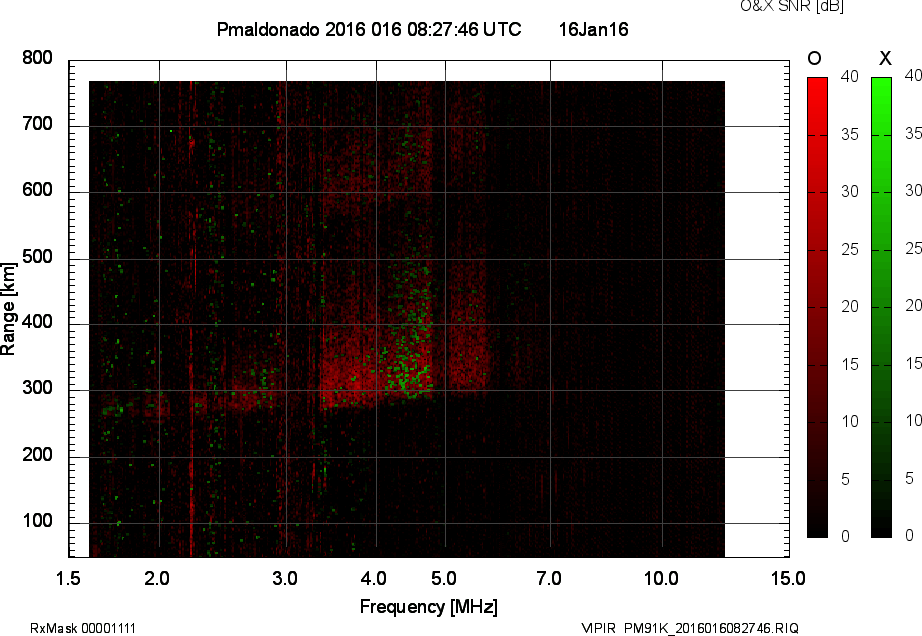The width and height of the screenshot is (922, 636).
Task: Click the O colorbar tick label '20'
Action: pyautogui.click(x=850, y=307)
